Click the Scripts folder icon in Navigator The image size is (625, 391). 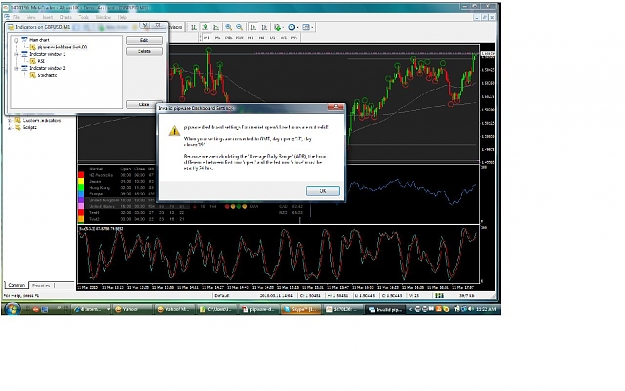18,128
